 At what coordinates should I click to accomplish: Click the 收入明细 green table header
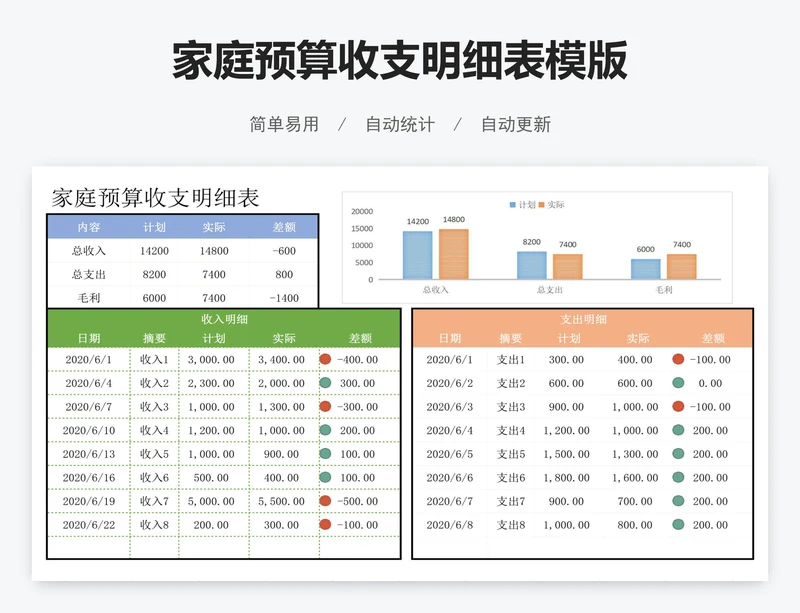[224, 320]
